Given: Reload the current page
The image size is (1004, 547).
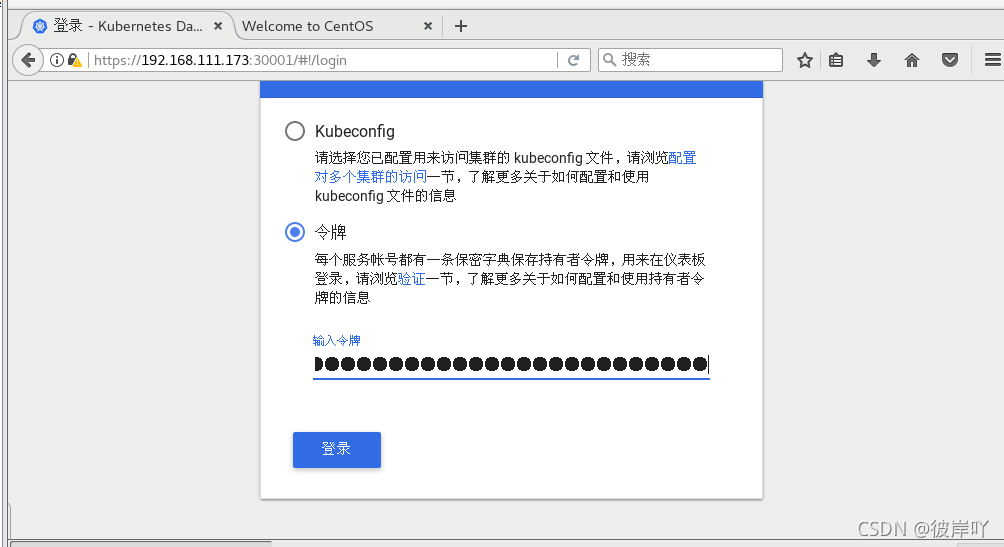Looking at the screenshot, I should 574,60.
